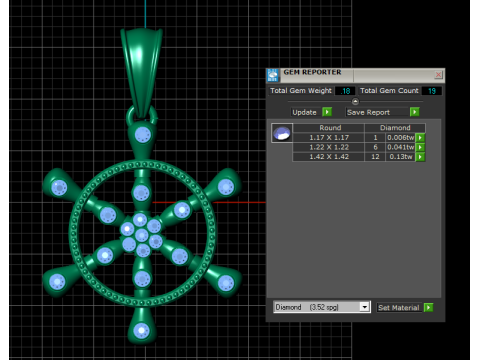The image size is (480, 360).
Task: Click the Save Report label
Action: pos(368,112)
